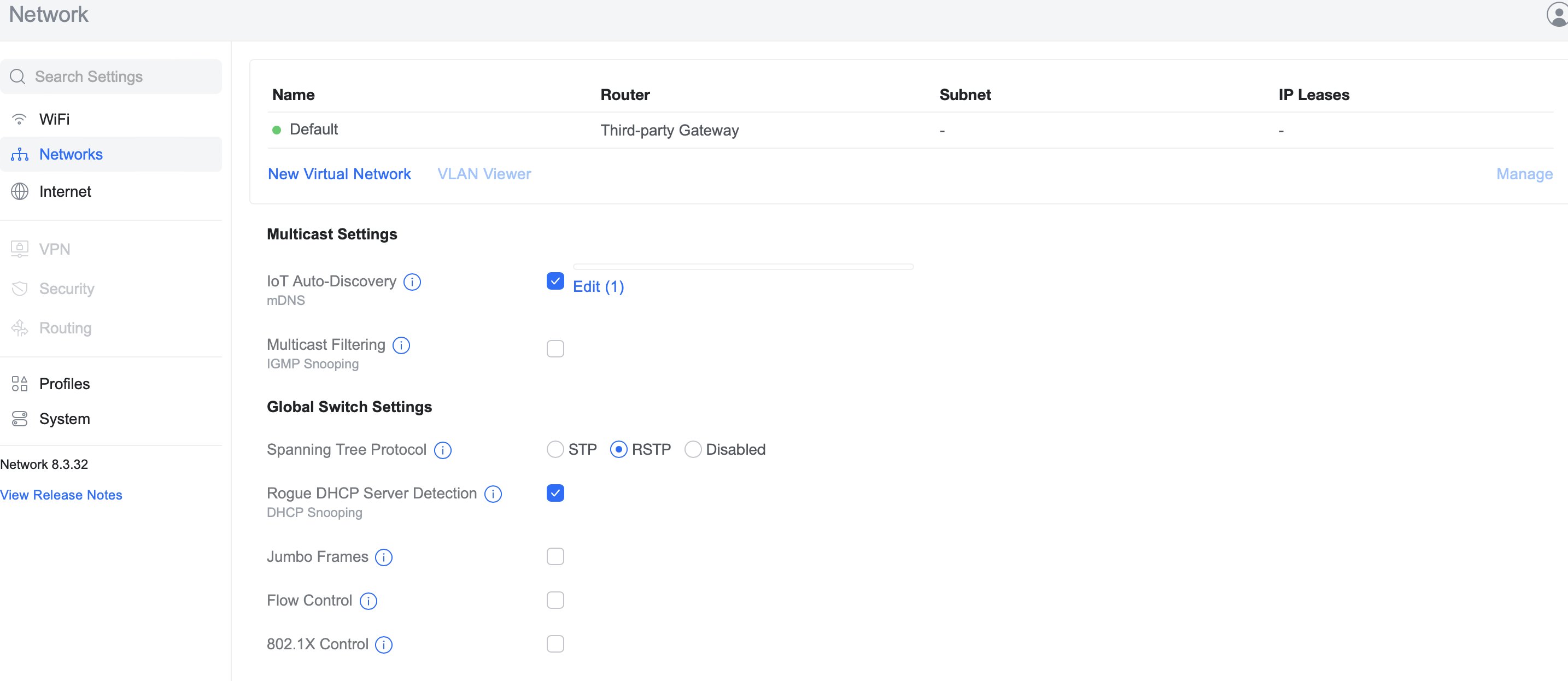Open the VLAN Viewer link

[484, 175]
